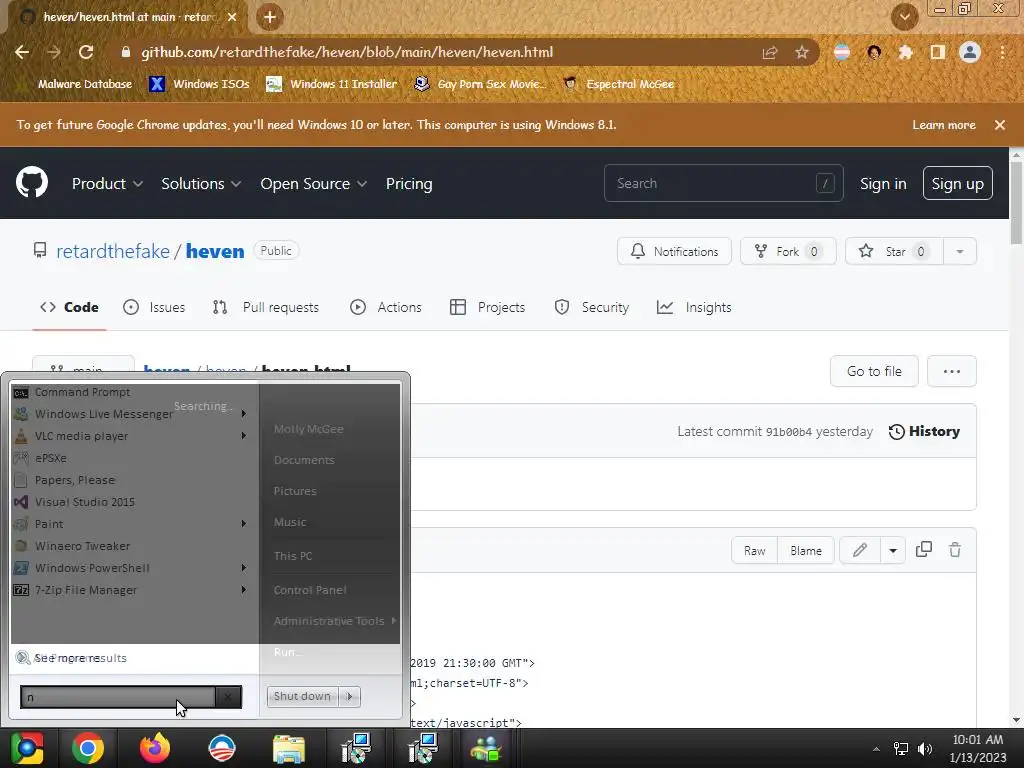Open File Explorer from taskbar
The height and width of the screenshot is (768, 1024).
(289, 748)
